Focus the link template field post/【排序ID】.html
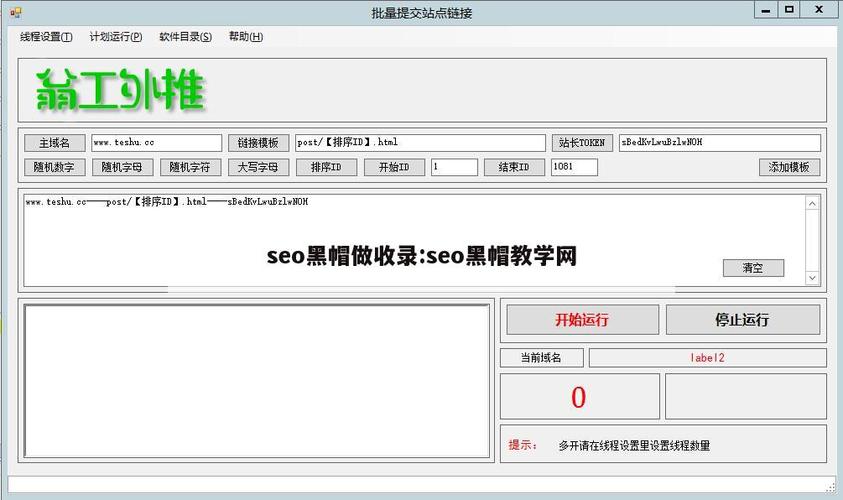The height and width of the screenshot is (500, 843). point(420,142)
